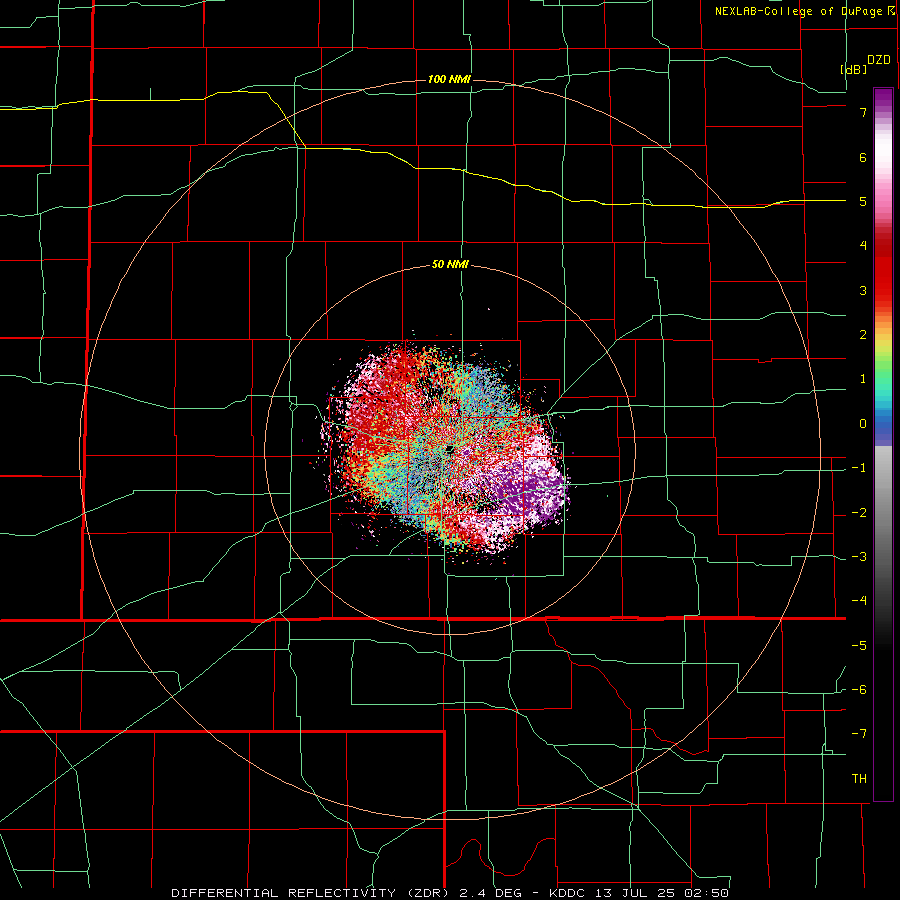The width and height of the screenshot is (900, 900).
Task: Click the TH threshold label
Action: pyautogui.click(x=859, y=779)
